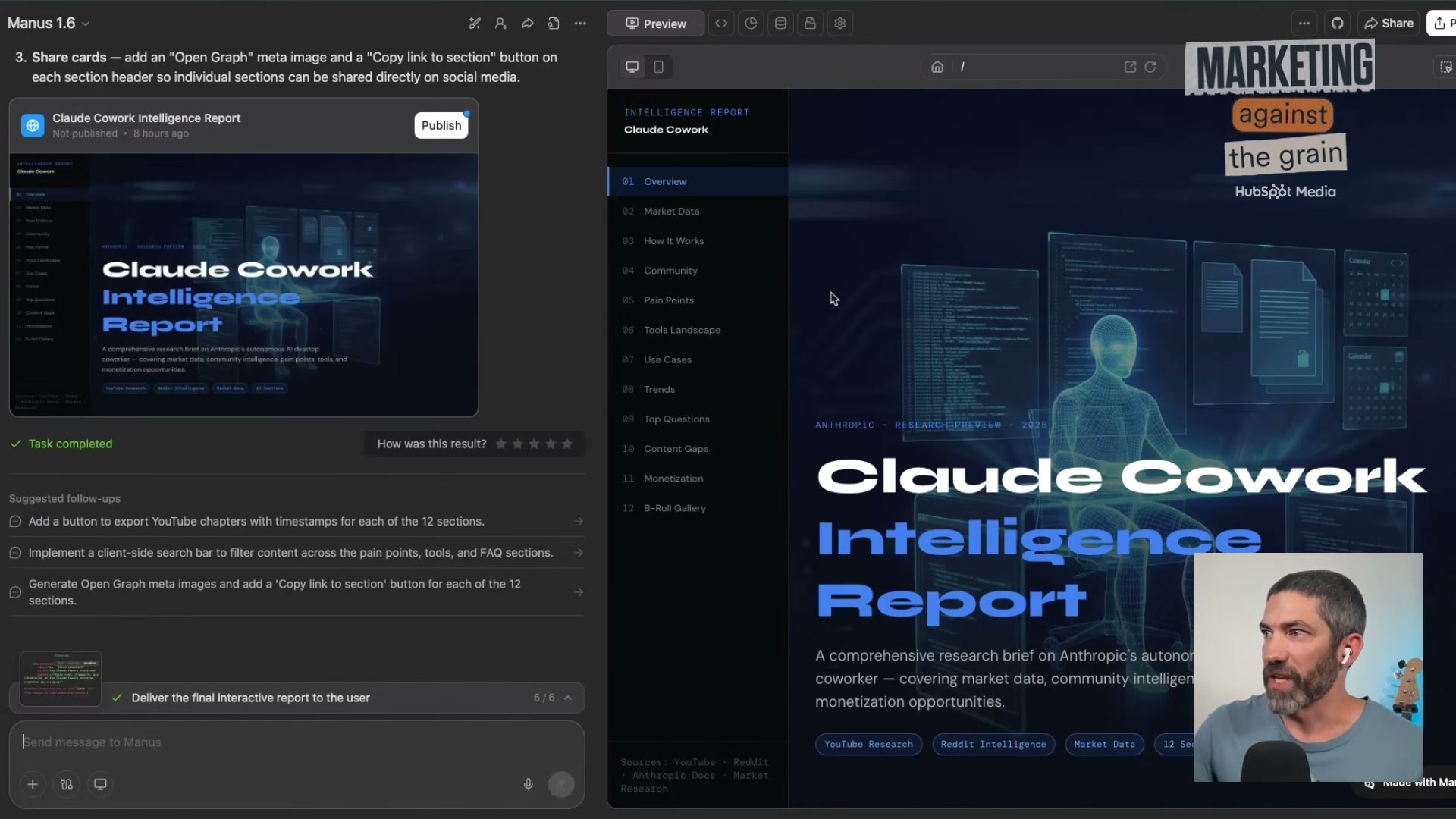Select 12 B-Roll Gallery section
Image resolution: width=1456 pixels, height=819 pixels.
pyautogui.click(x=698, y=508)
